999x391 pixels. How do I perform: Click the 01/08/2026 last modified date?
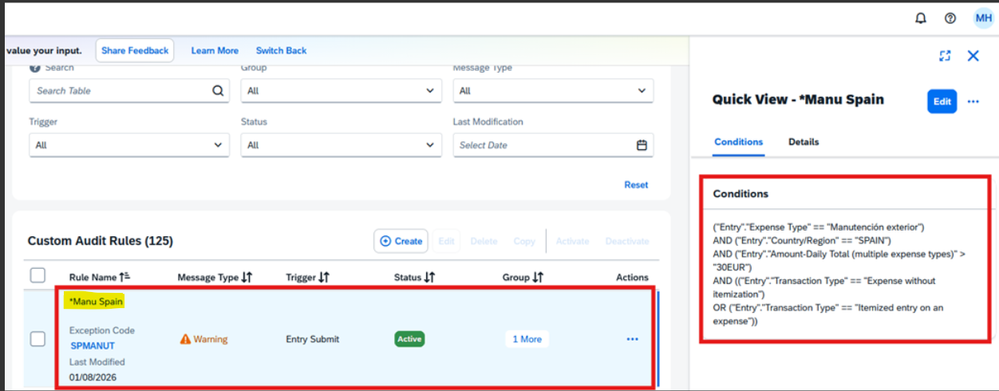pos(93,377)
